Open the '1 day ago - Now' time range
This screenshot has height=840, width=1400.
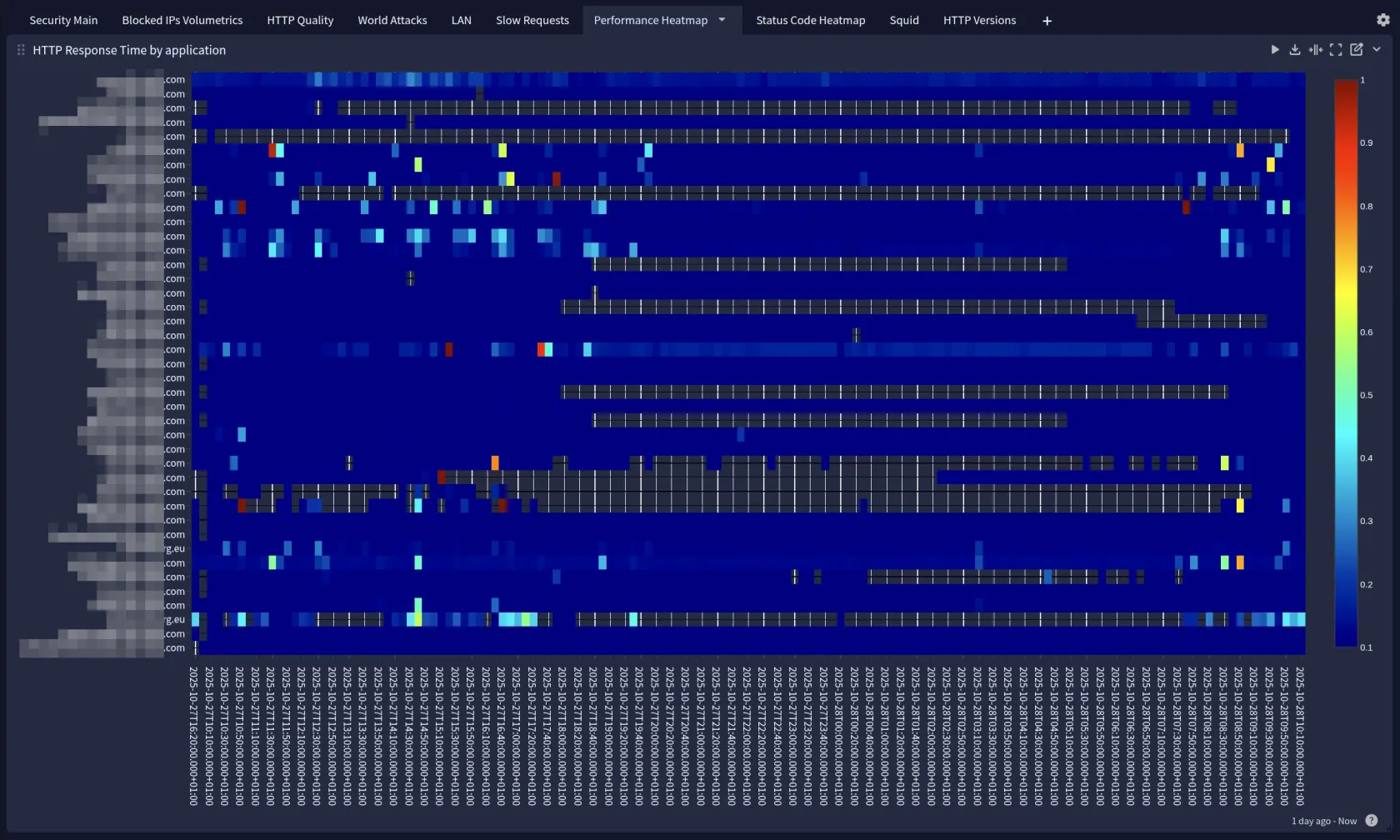1323,821
